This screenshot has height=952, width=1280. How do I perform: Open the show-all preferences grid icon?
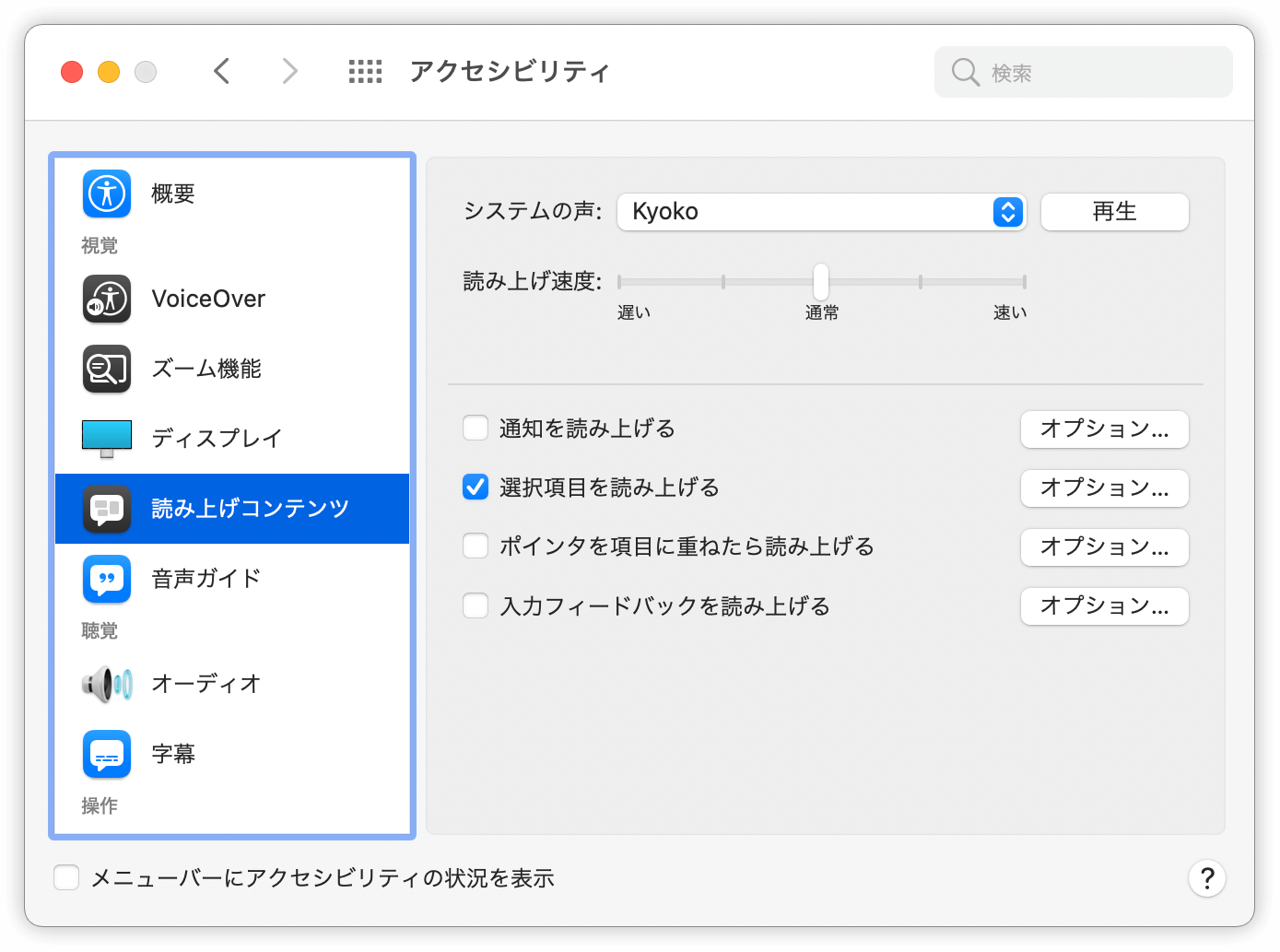click(x=365, y=71)
